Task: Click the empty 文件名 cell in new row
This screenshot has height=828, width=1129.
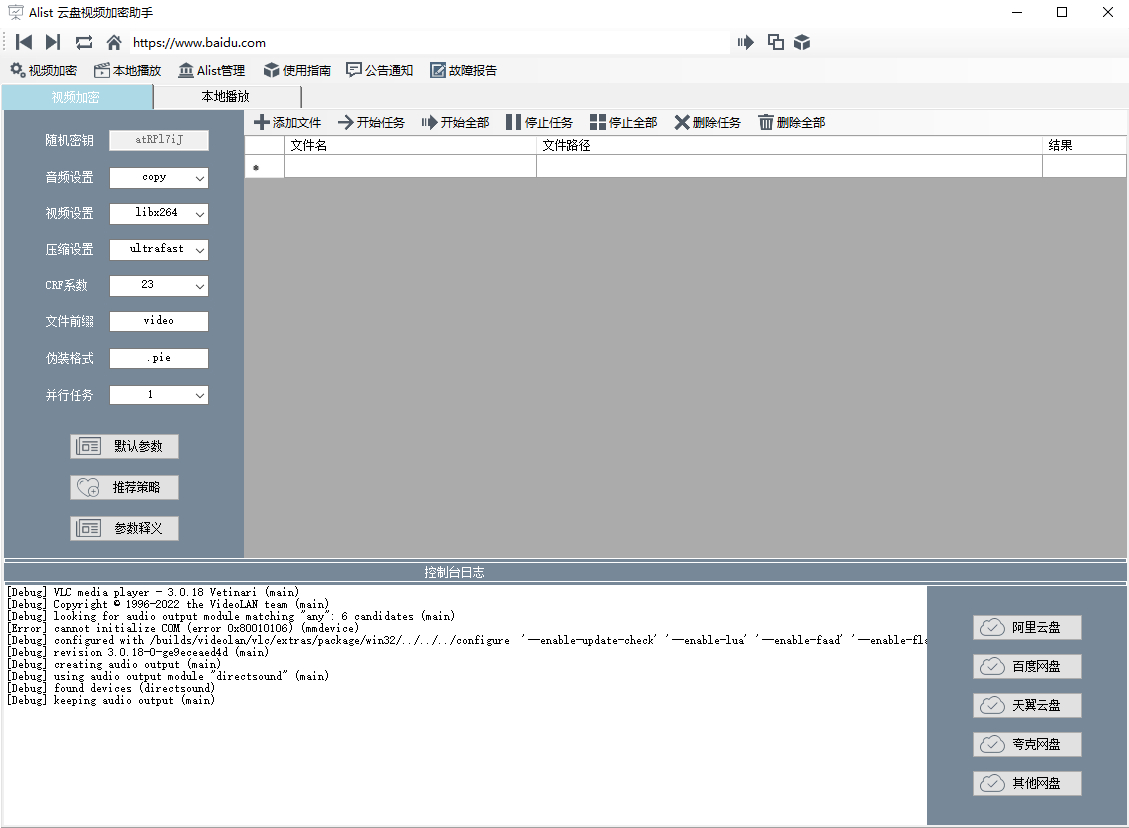Action: pyautogui.click(x=410, y=167)
